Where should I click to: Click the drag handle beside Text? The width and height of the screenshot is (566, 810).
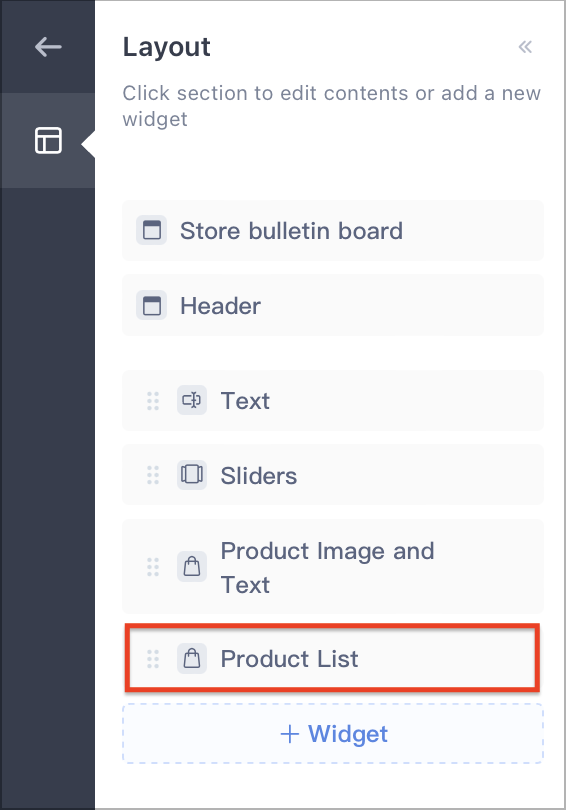point(153,401)
